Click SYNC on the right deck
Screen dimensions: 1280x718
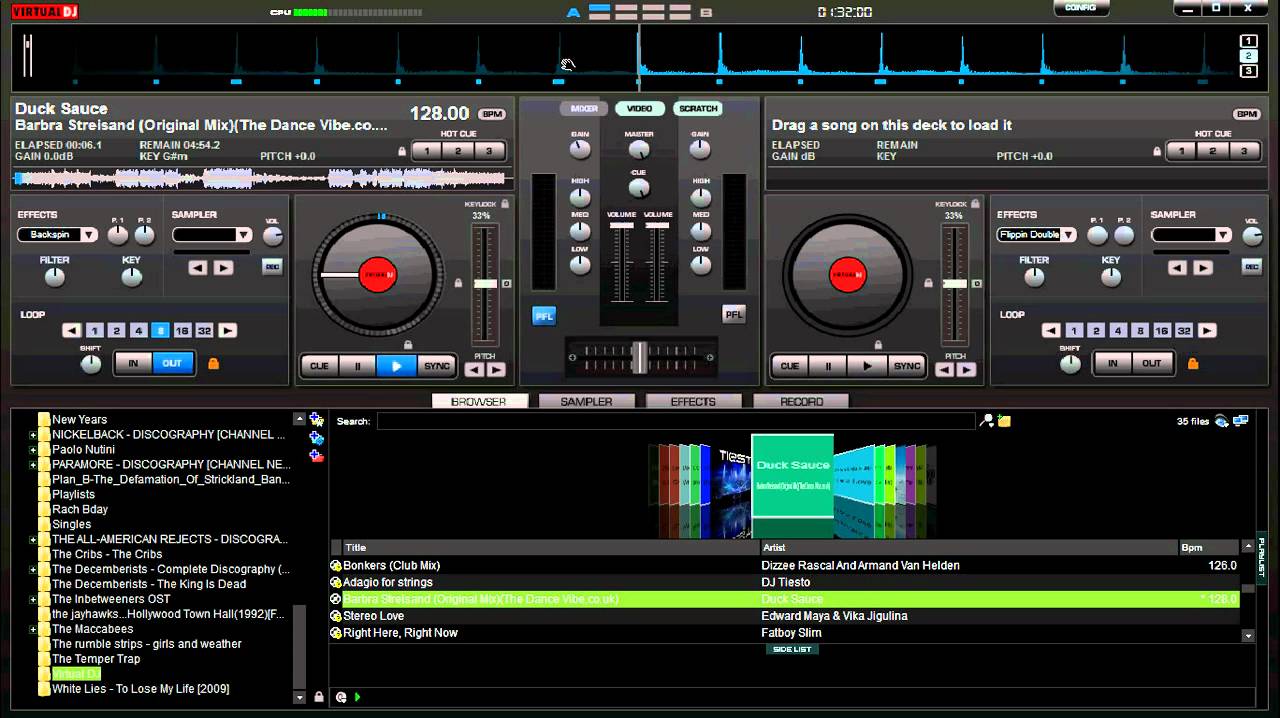pyautogui.click(x=906, y=366)
